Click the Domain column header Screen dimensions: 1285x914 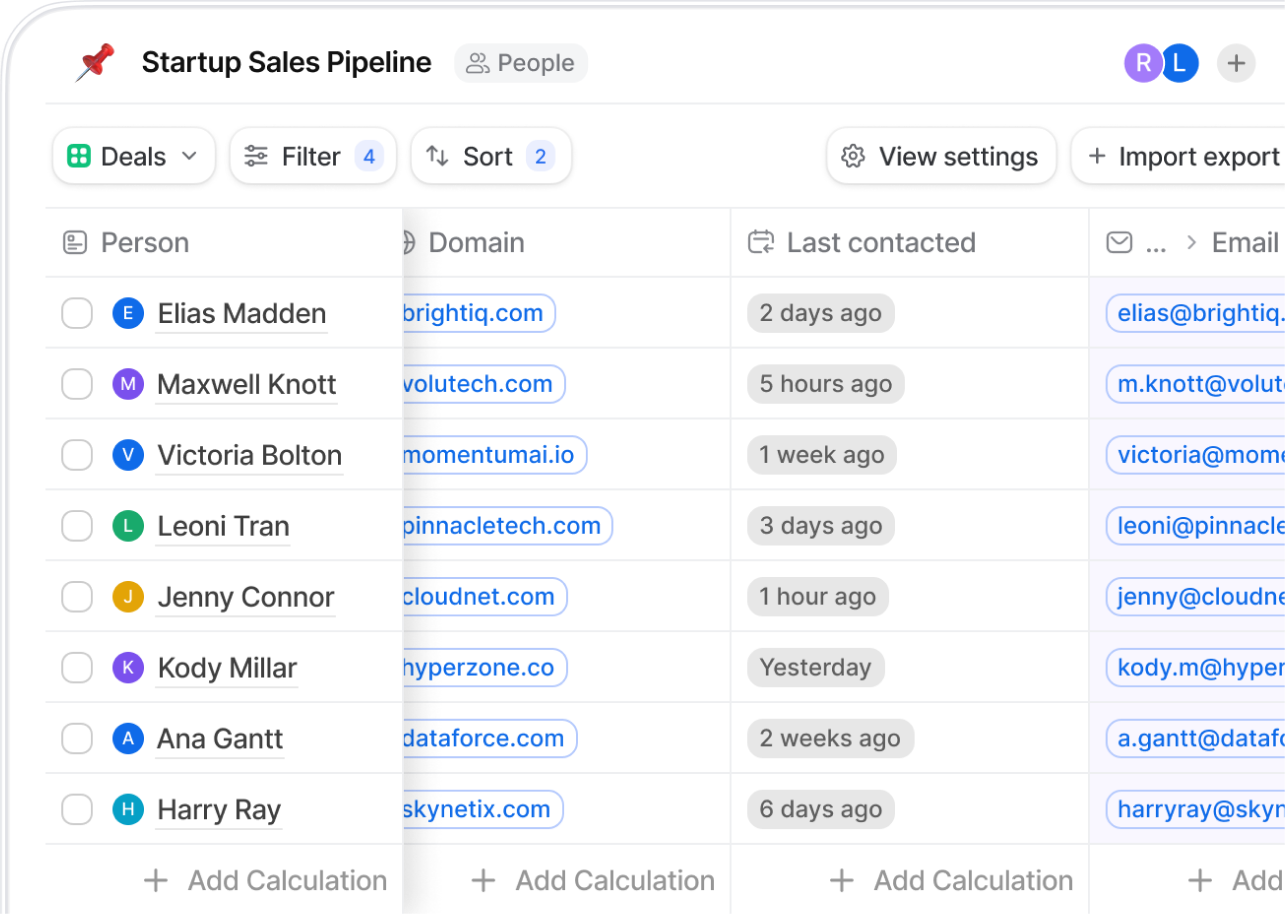pos(476,243)
